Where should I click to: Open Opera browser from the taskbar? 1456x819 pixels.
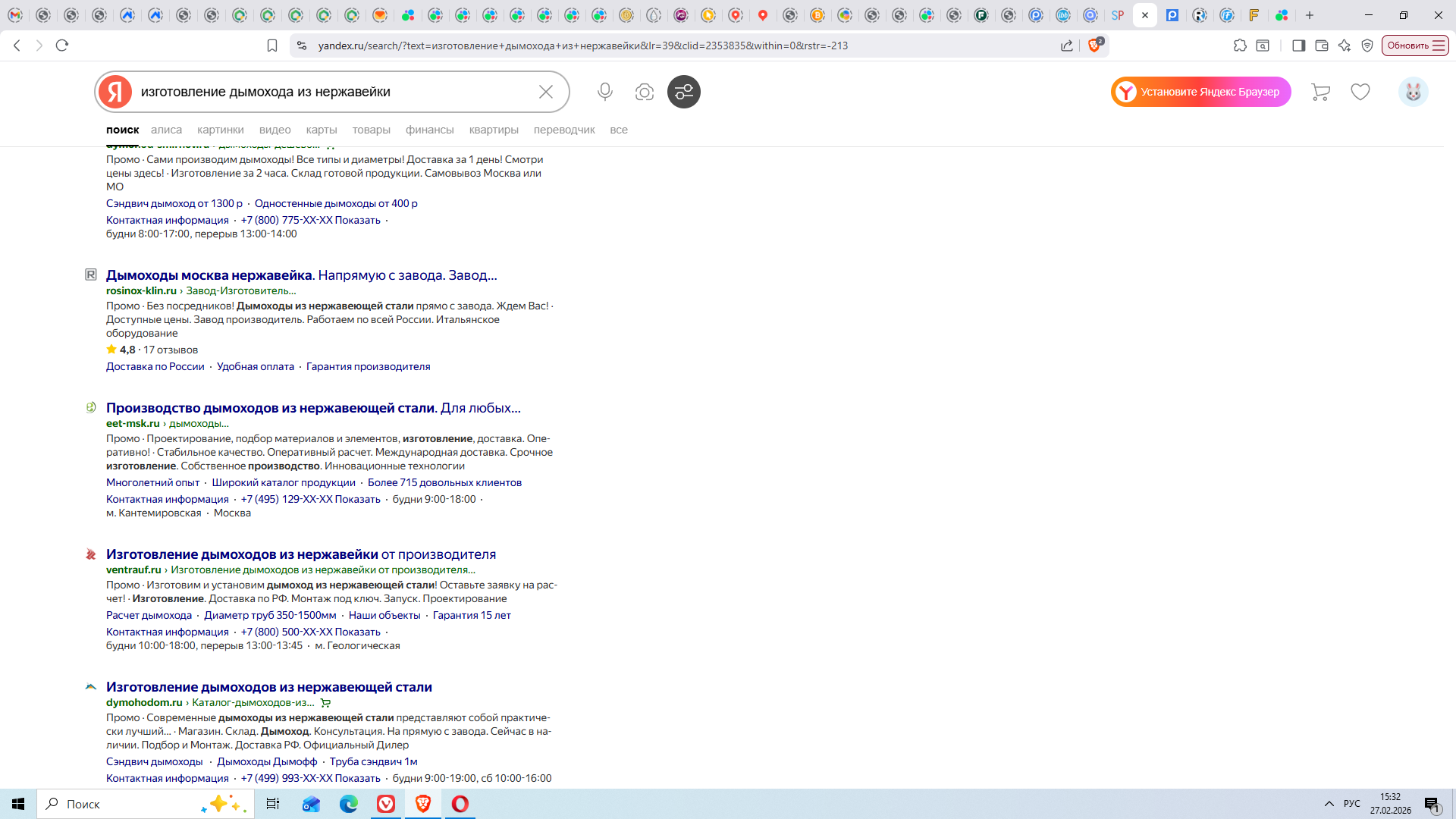(460, 804)
